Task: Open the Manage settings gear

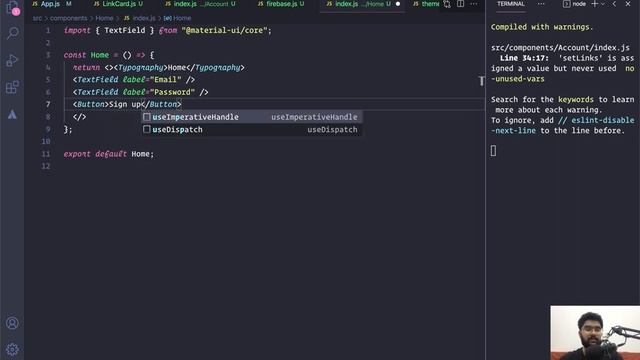Action: coord(12,349)
